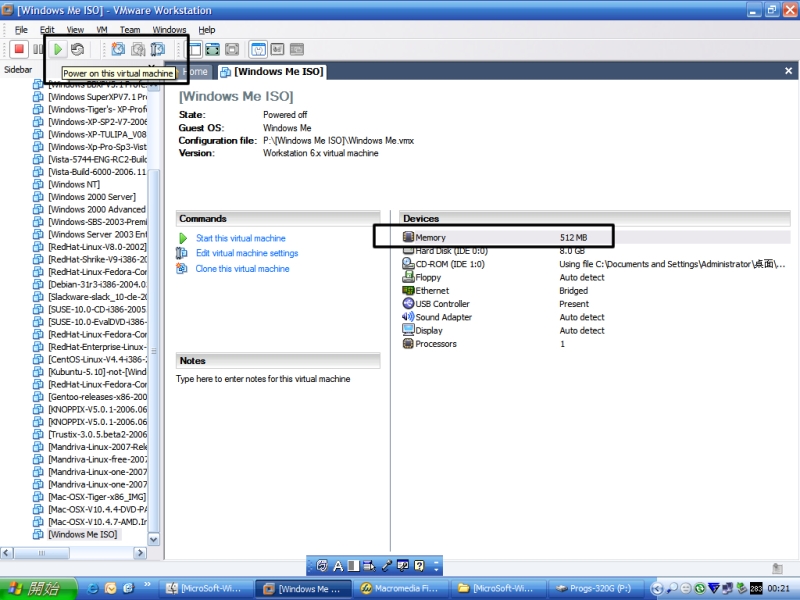Image resolution: width=800 pixels, height=600 pixels.
Task: Select the Summary view toolbar icon
Action: coord(258,49)
